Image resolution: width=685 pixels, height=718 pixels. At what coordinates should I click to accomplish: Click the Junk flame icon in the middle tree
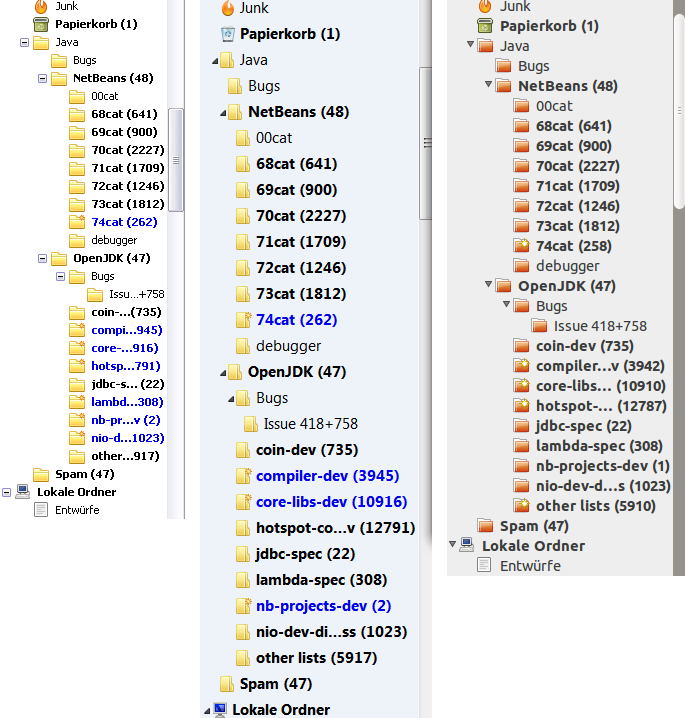[x=228, y=8]
